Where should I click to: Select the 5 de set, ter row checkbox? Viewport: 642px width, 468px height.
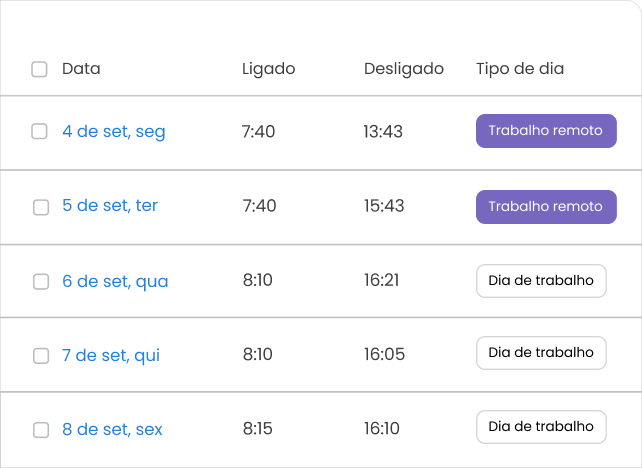41,207
